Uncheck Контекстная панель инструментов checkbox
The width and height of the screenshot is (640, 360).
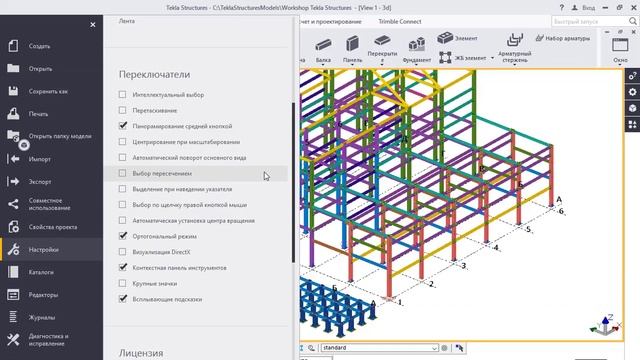(122, 267)
